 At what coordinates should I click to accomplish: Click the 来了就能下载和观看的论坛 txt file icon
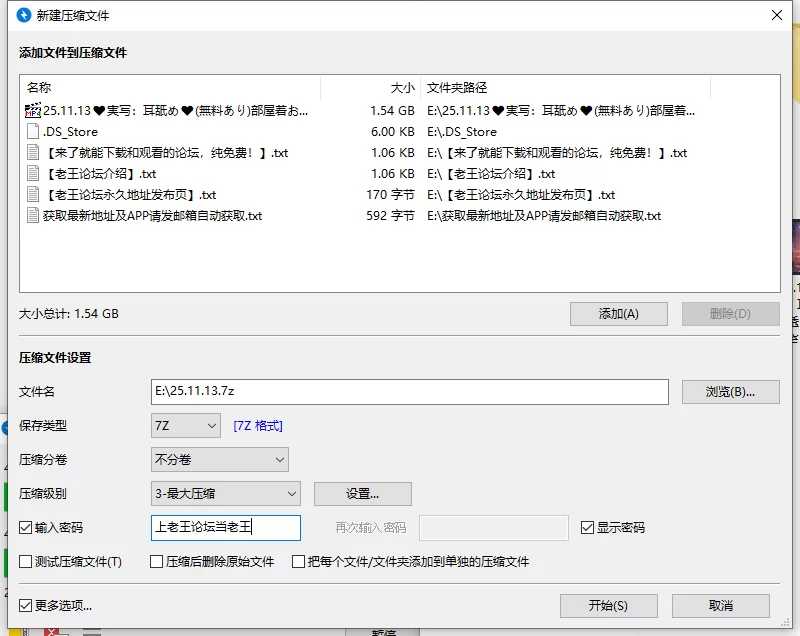[33, 152]
